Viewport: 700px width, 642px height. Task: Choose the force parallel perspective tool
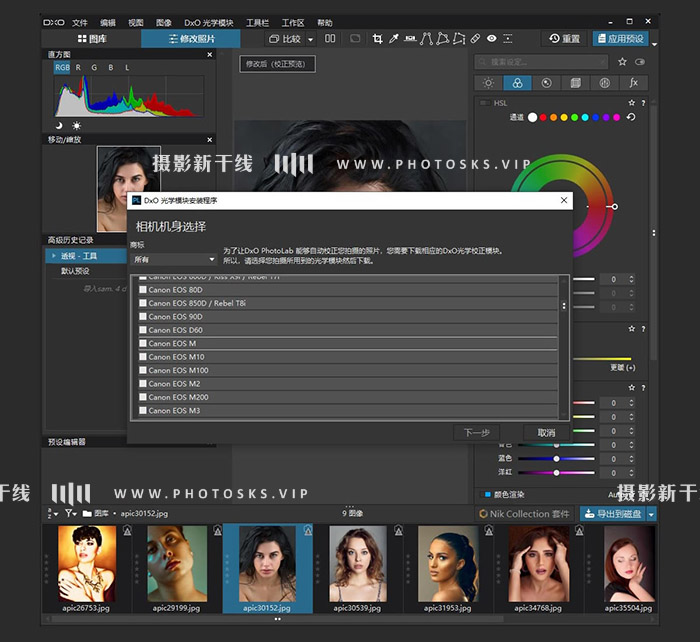coord(426,39)
